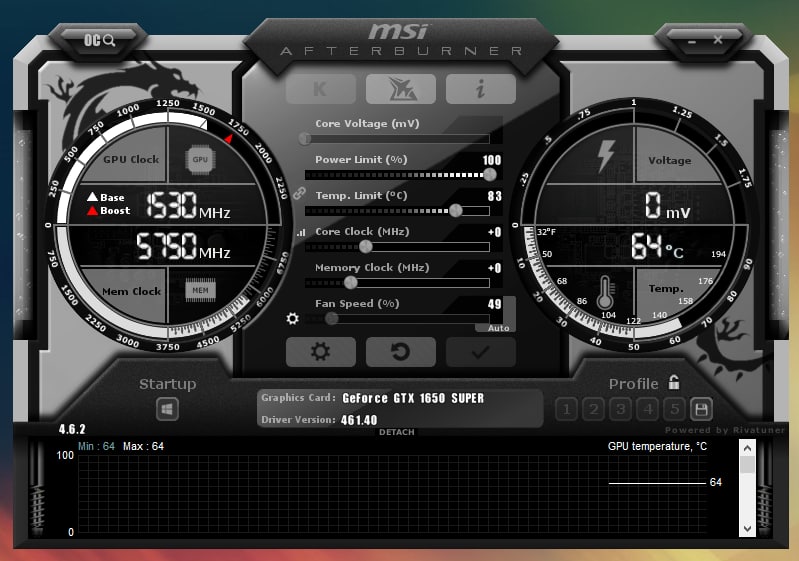Open the OC Scanner button

point(99,40)
